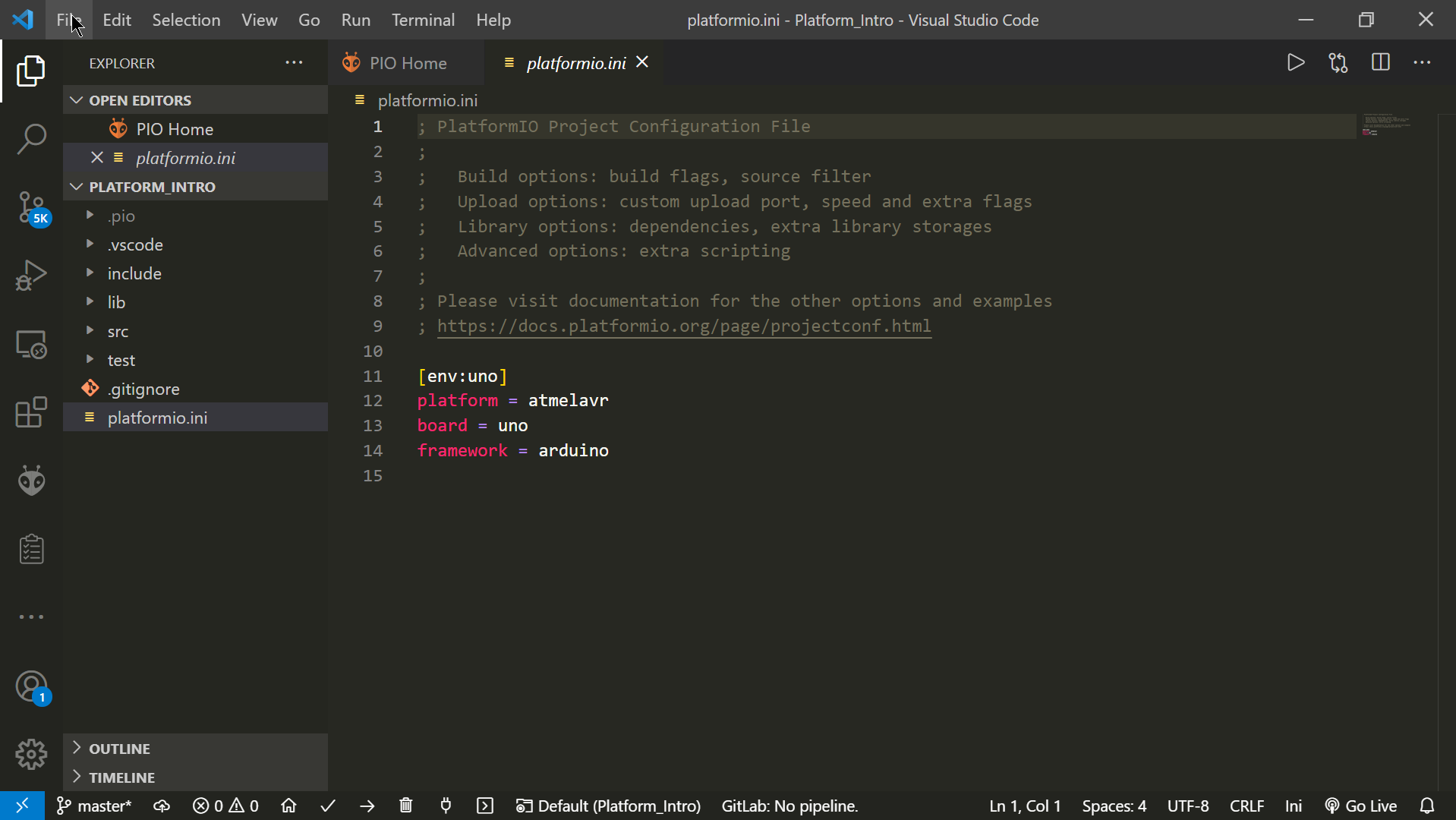This screenshot has width=1456, height=820.
Task: Open the Help menu
Action: pyautogui.click(x=493, y=20)
